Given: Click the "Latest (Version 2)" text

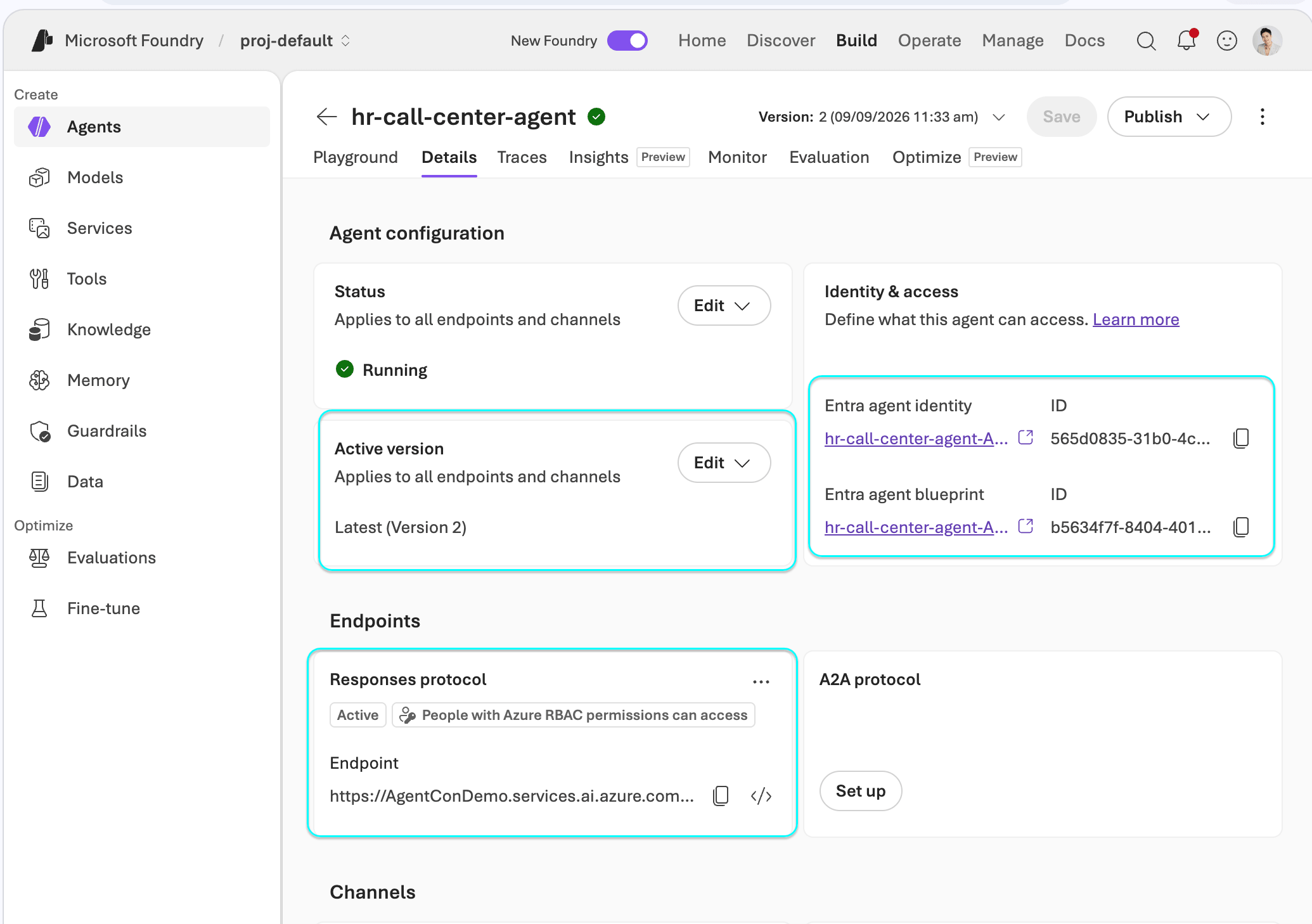Looking at the screenshot, I should coord(401,527).
